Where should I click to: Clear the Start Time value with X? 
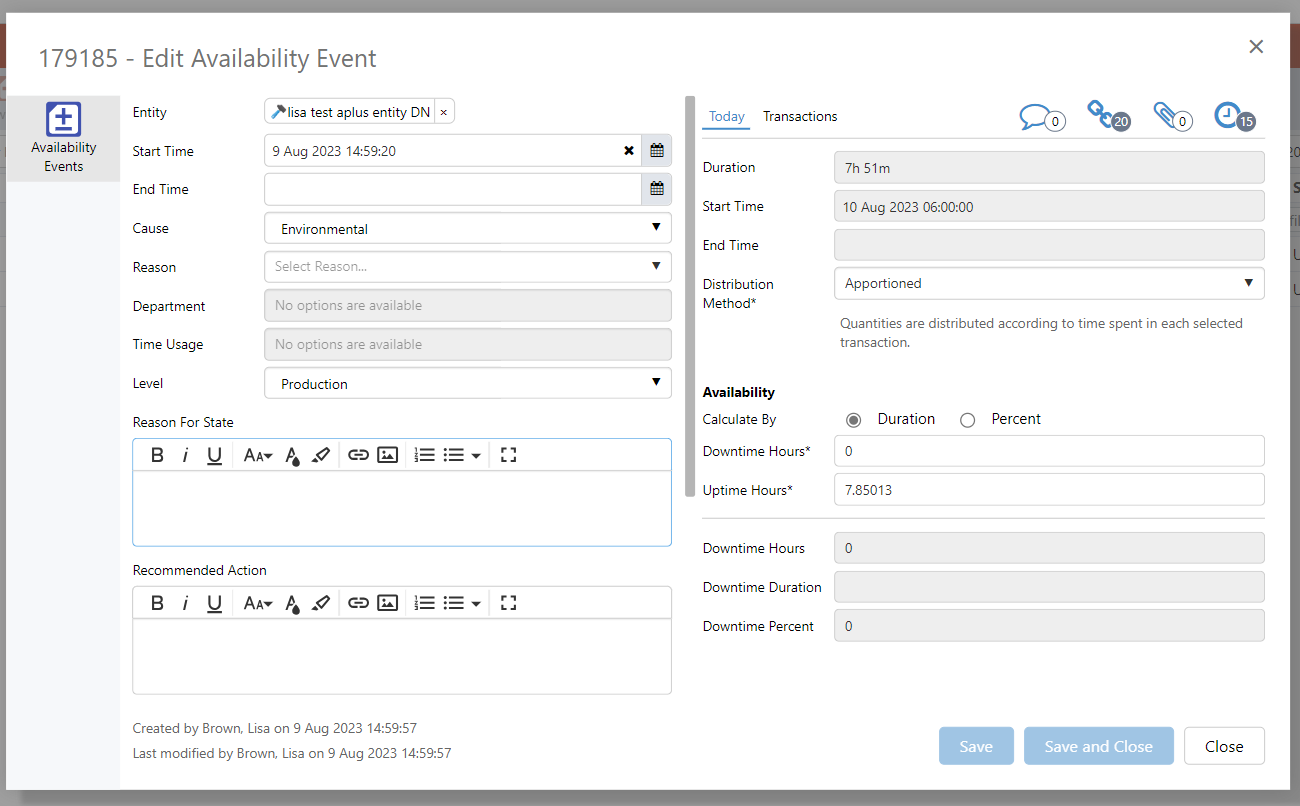[629, 151]
